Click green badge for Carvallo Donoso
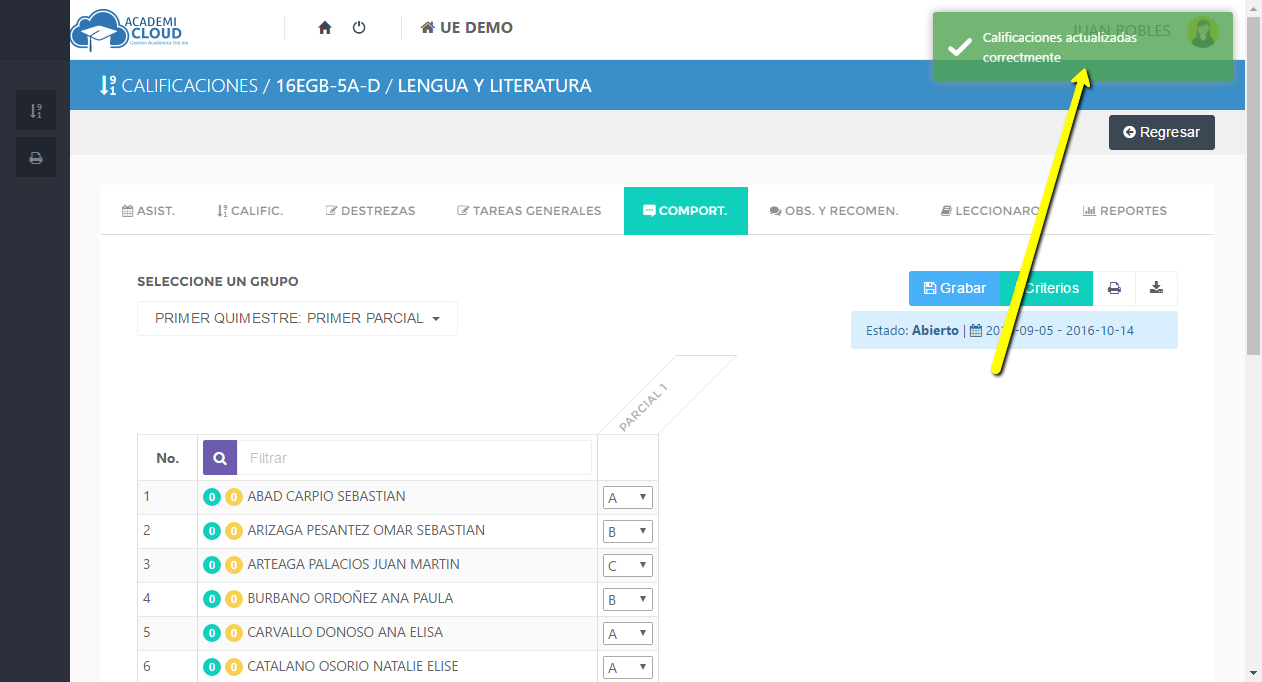This screenshot has height=682, width=1262. point(212,633)
